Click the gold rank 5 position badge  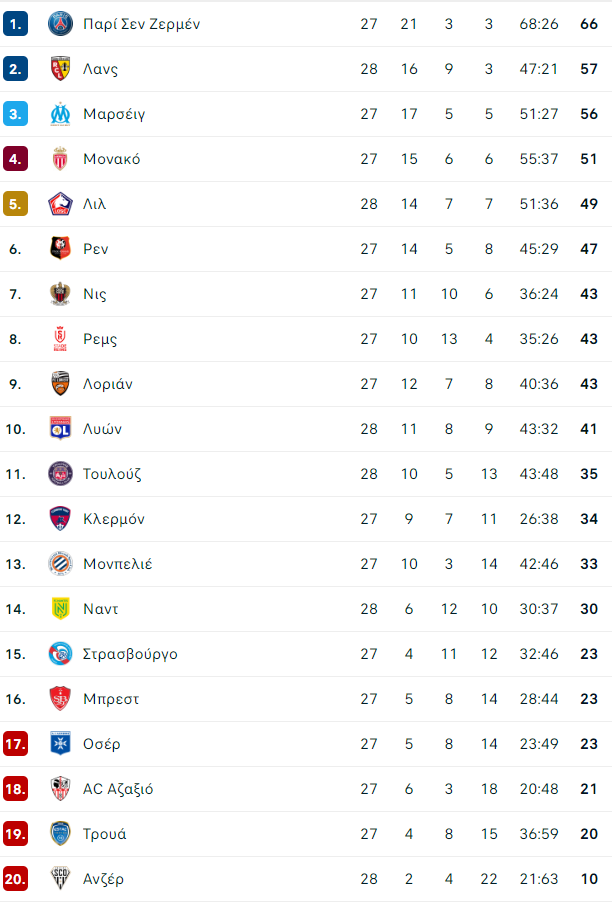[x=15, y=204]
